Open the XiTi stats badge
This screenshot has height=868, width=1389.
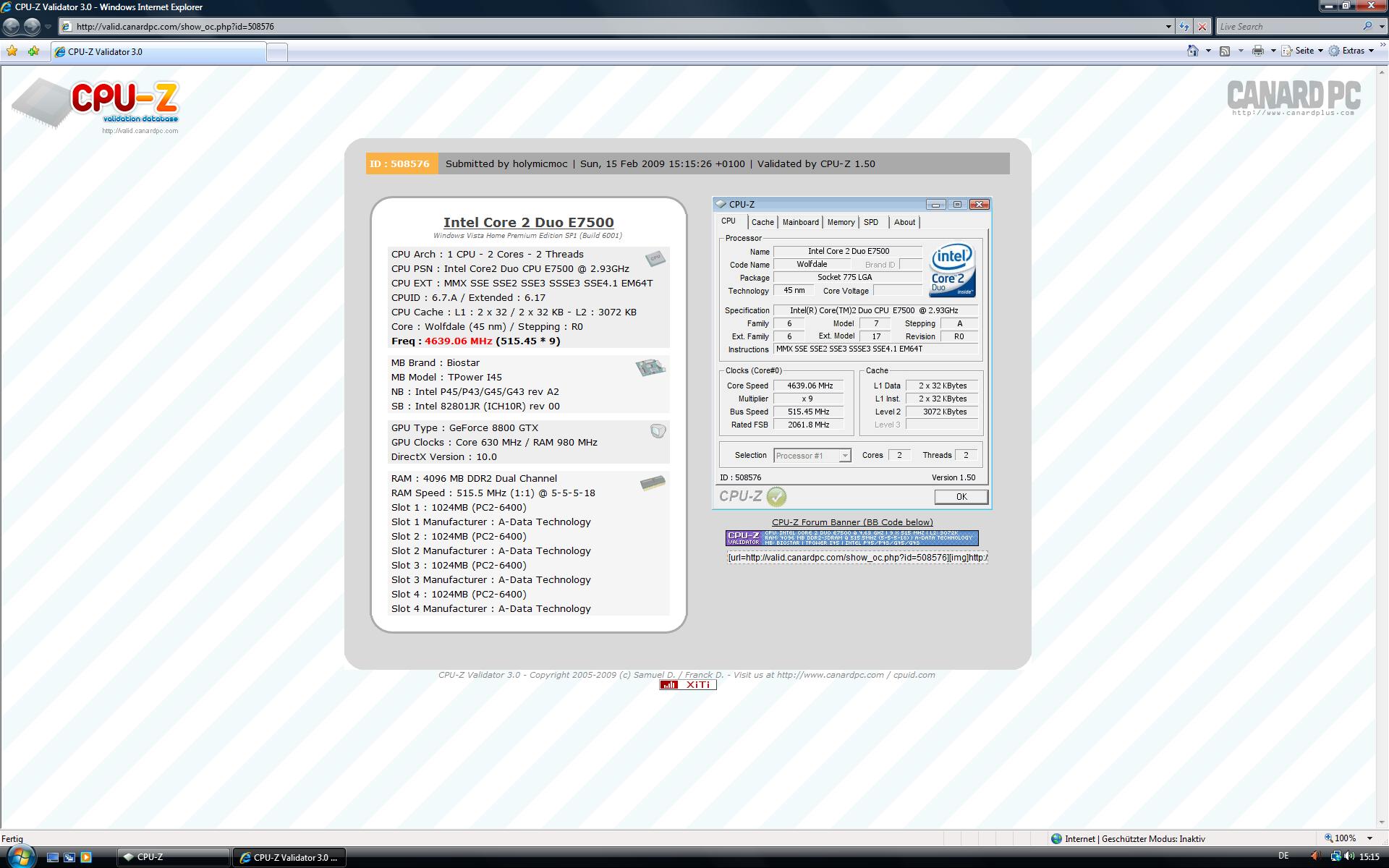click(688, 685)
